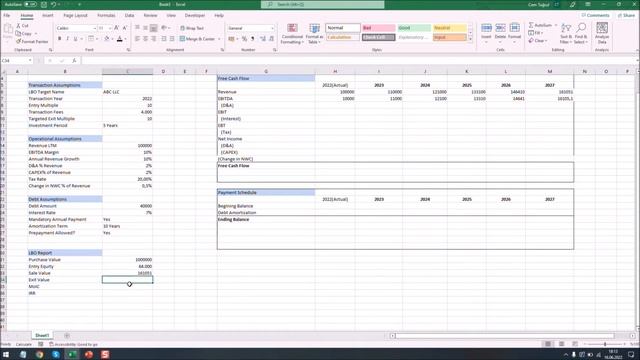
Task: Toggle Bold formatting
Action: (x=60, y=39)
